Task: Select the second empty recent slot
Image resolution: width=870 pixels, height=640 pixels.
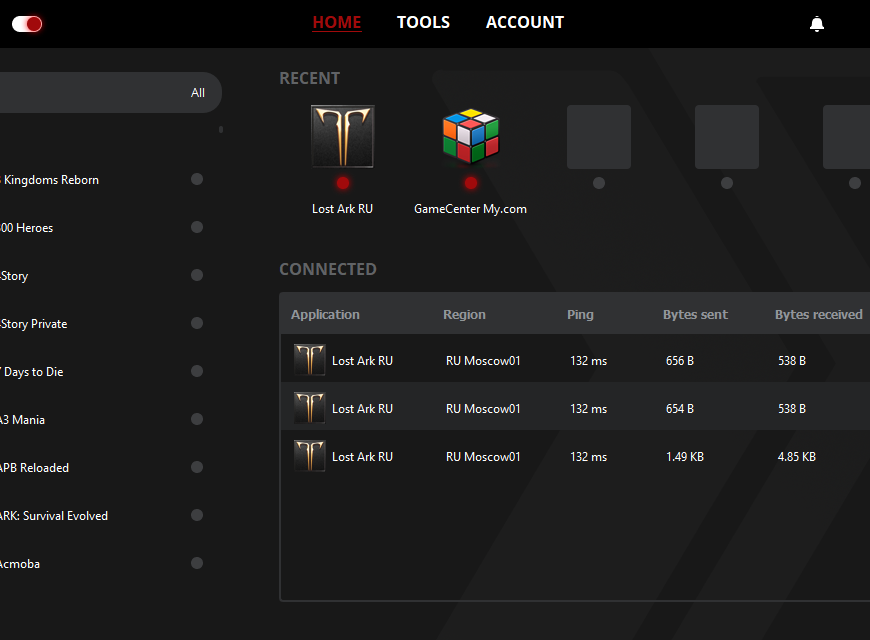Action: click(x=727, y=137)
